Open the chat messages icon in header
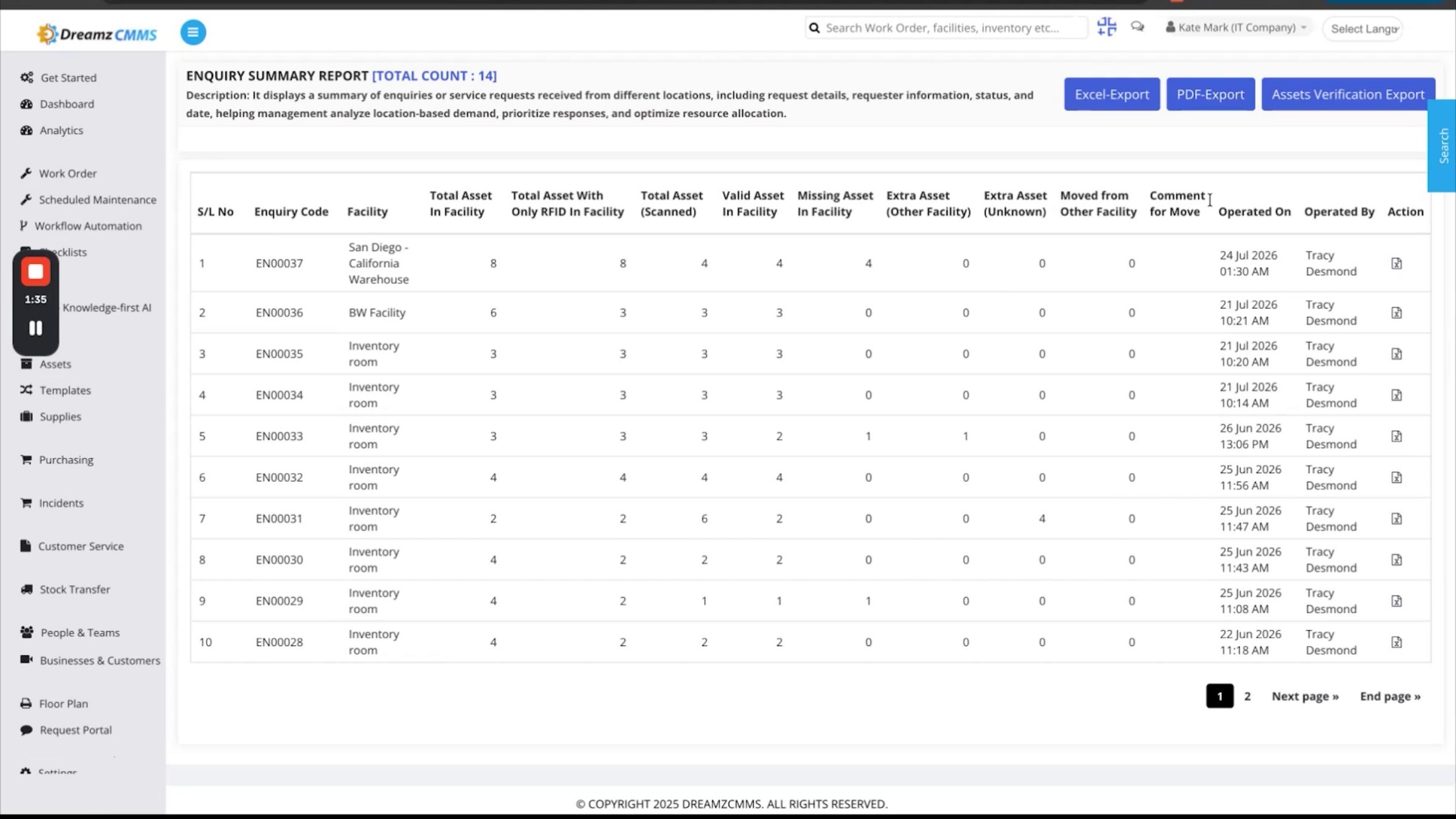1456x819 pixels. (1137, 27)
